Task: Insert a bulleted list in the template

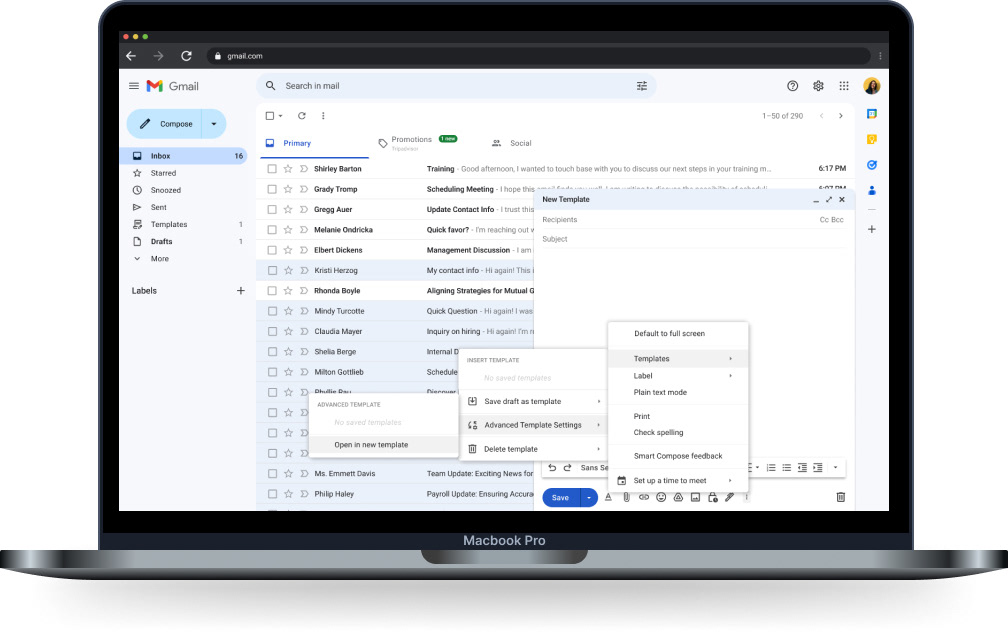Action: (787, 468)
